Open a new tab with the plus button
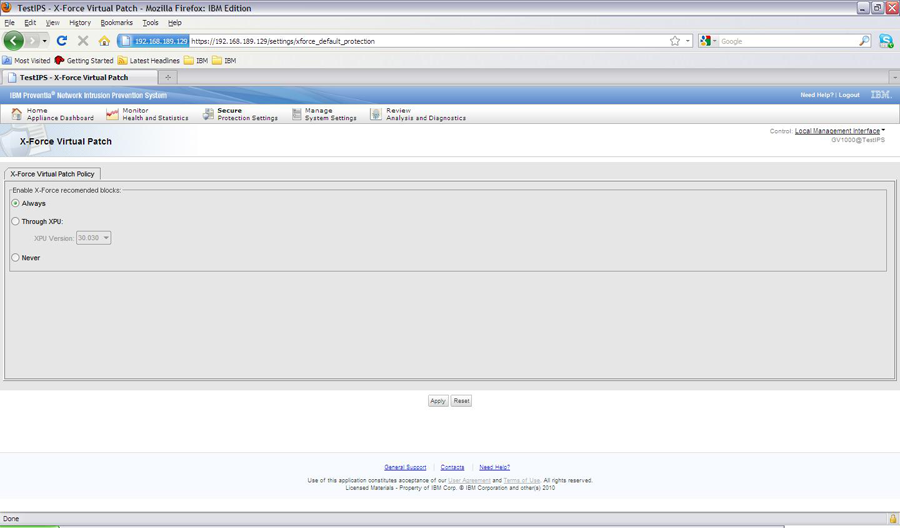 pyautogui.click(x=168, y=77)
